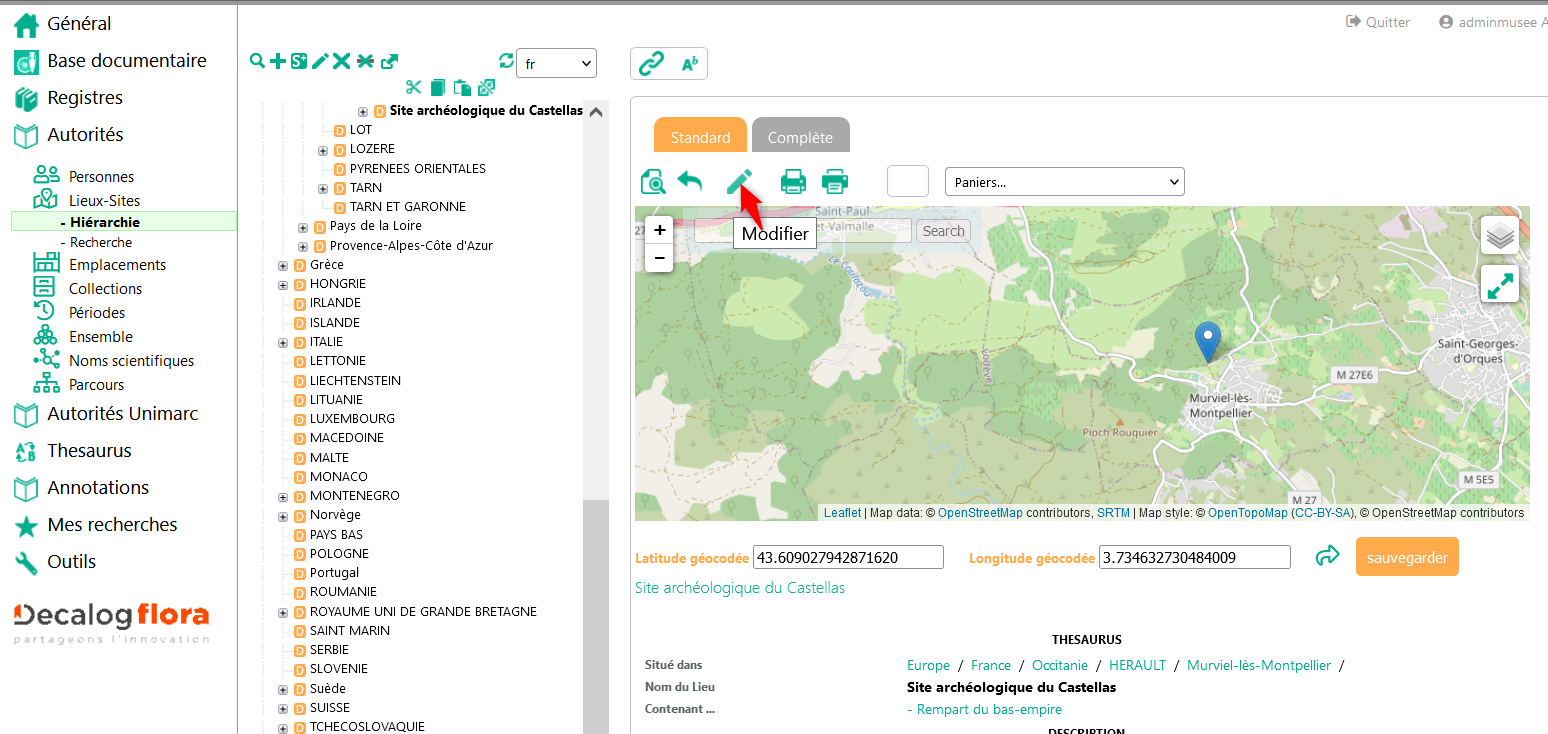Expand the ITALIE tree node

[x=283, y=342]
